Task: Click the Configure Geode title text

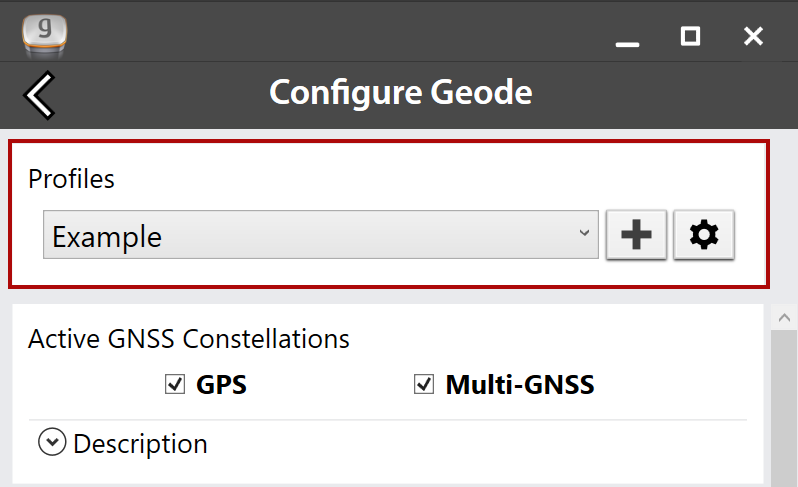Action: pos(400,93)
